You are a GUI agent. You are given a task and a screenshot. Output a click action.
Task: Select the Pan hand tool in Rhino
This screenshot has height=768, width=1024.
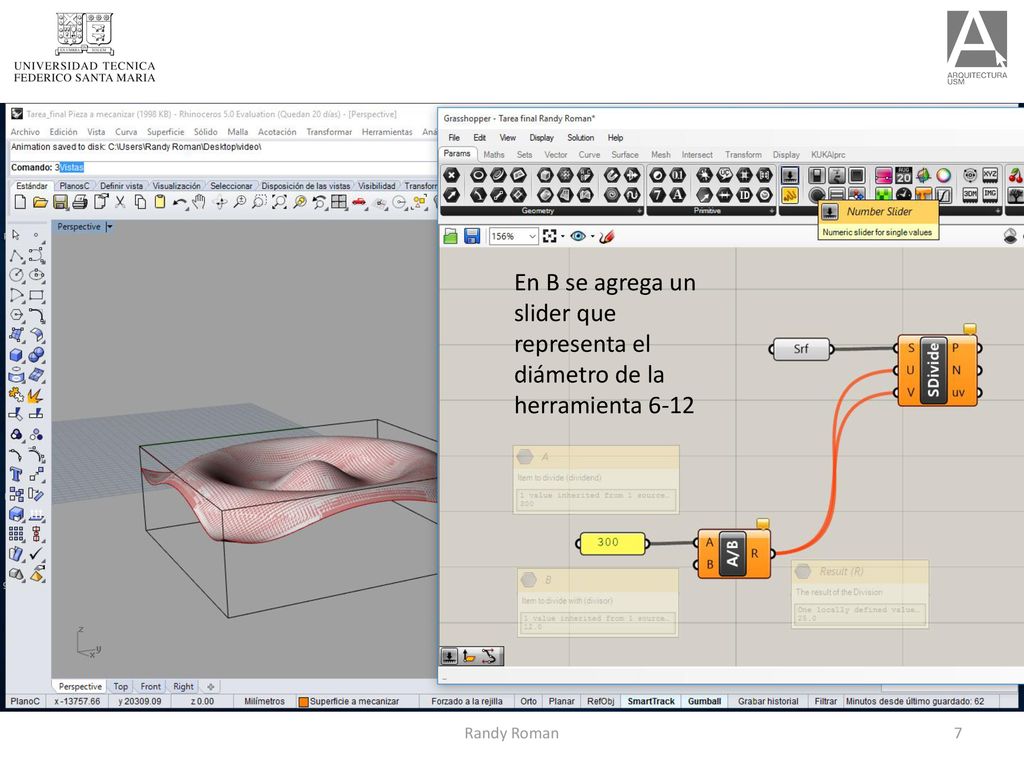199,202
